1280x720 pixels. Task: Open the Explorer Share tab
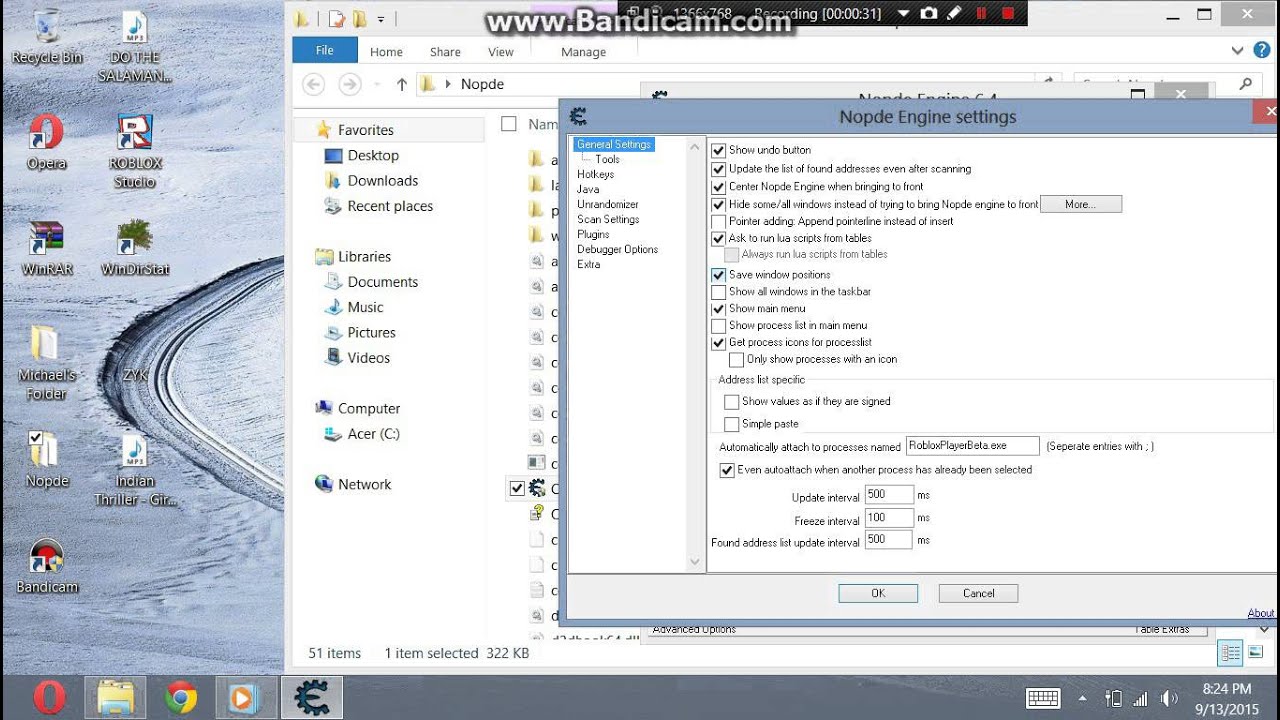445,52
